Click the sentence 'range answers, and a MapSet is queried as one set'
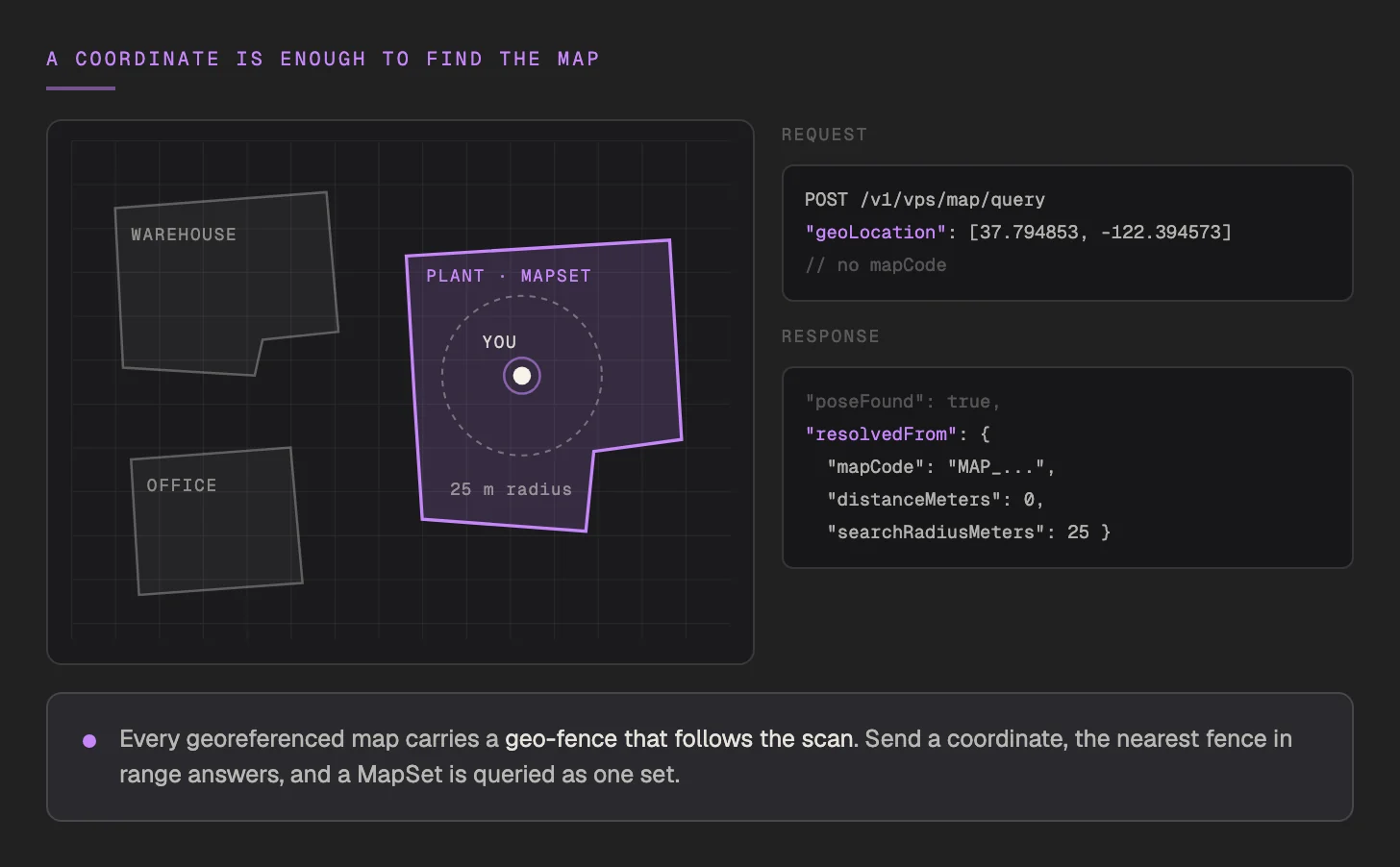Screen dimensions: 1400x867 397,775
